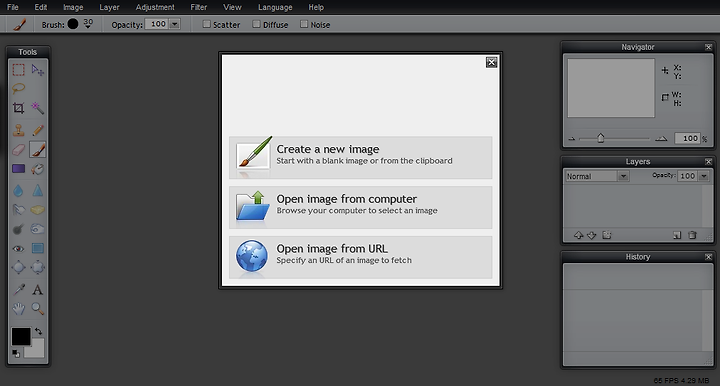Open the File menu

pos(13,7)
